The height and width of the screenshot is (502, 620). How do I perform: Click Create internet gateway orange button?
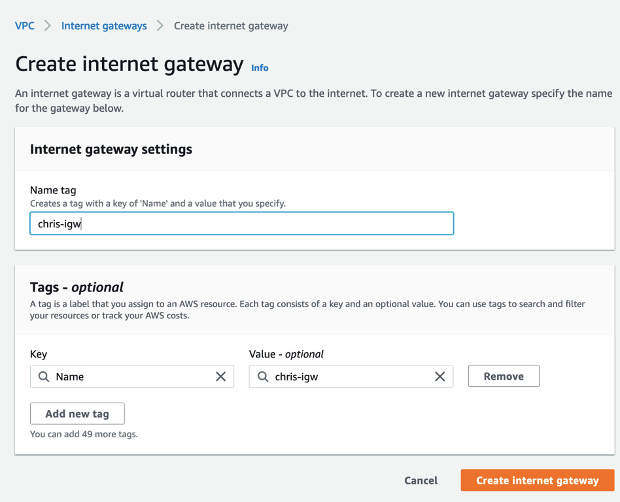537,480
